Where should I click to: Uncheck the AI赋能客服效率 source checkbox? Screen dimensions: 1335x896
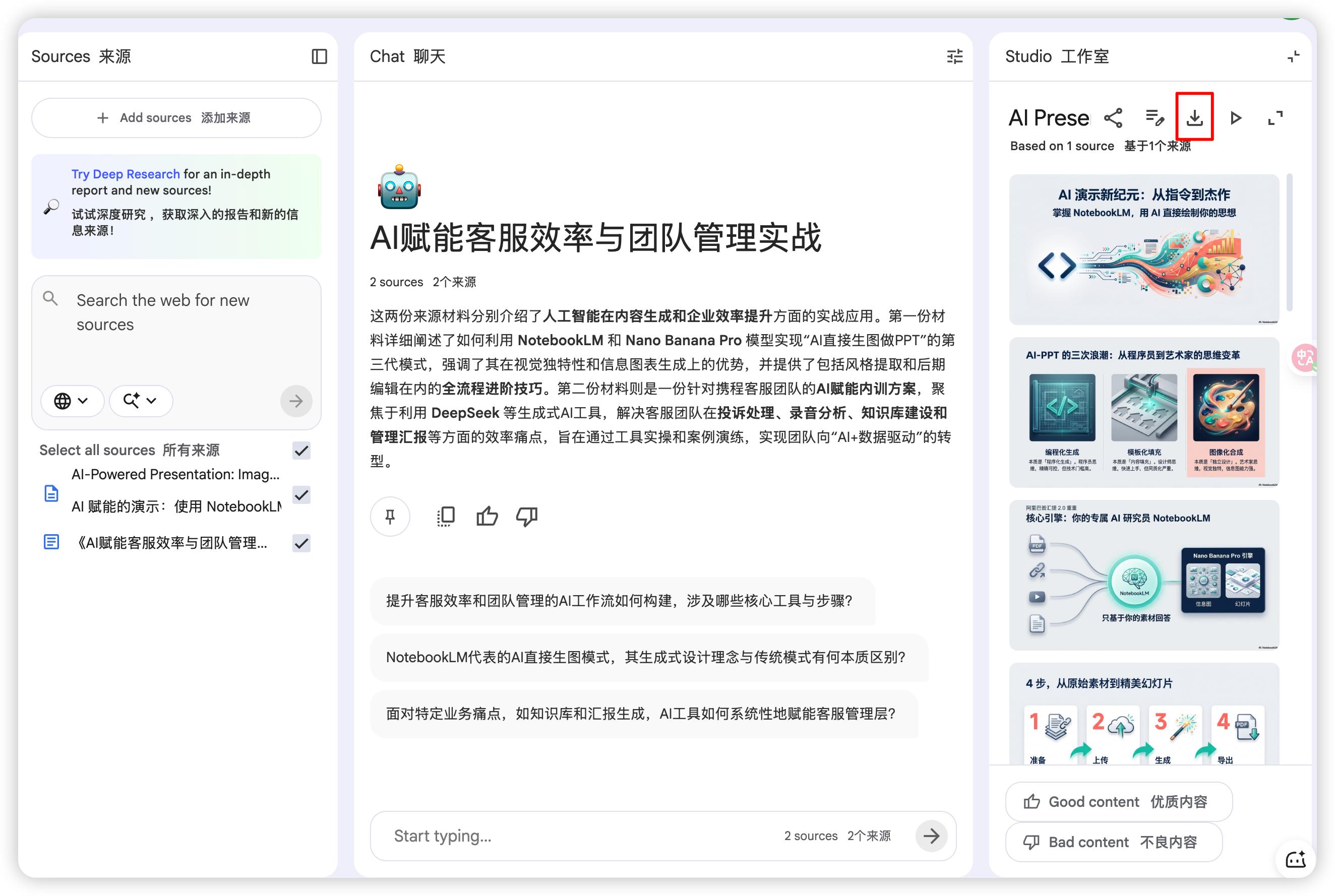[x=301, y=543]
